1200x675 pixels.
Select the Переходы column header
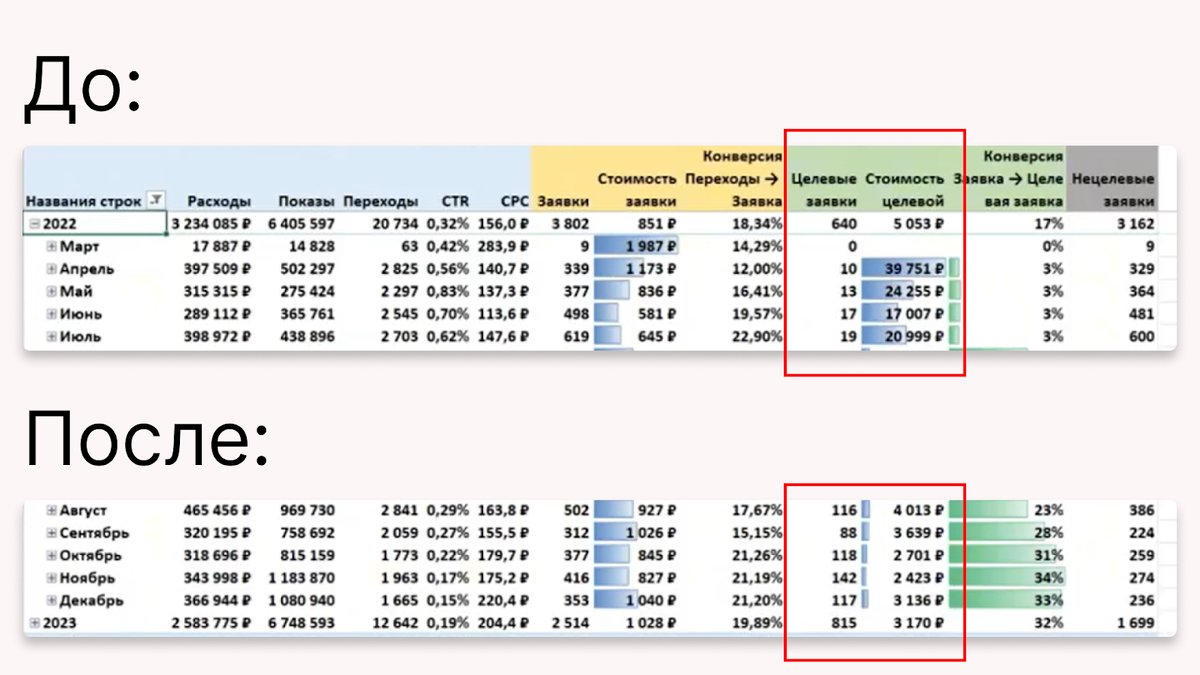tap(380, 201)
